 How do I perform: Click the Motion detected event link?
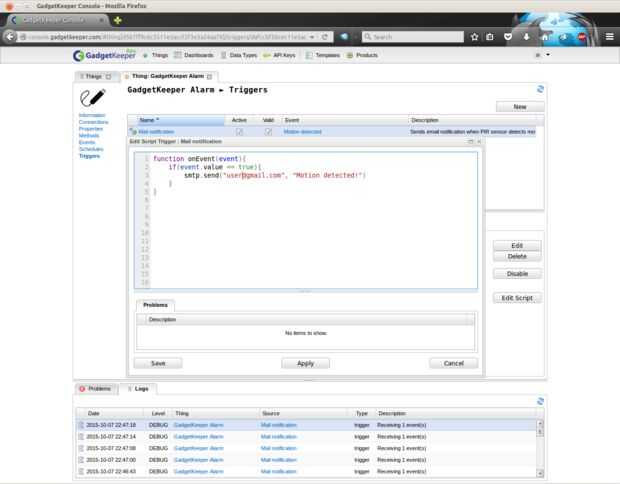(302, 132)
